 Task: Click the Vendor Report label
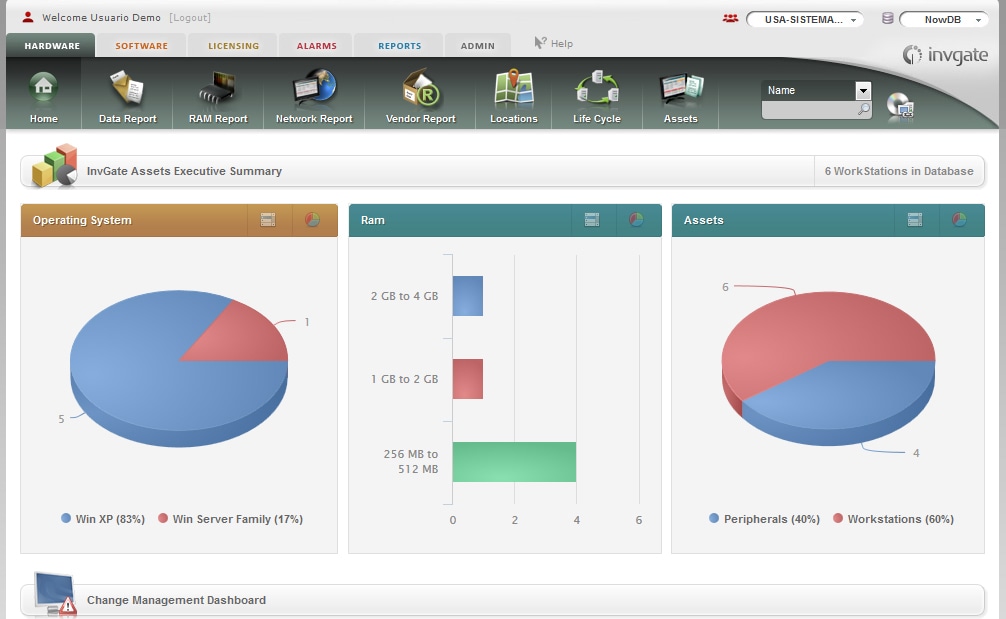click(x=420, y=119)
